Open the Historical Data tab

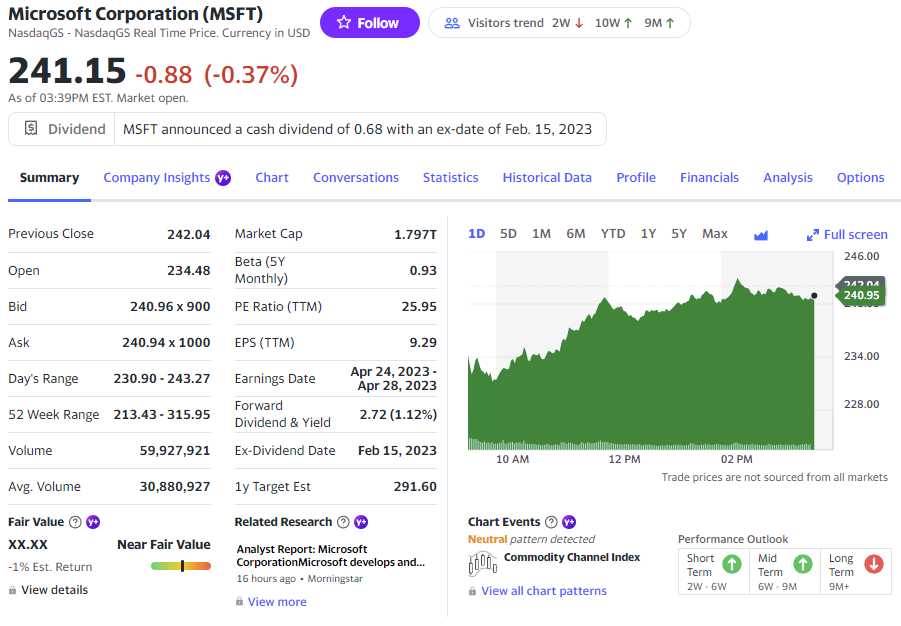pyautogui.click(x=547, y=177)
